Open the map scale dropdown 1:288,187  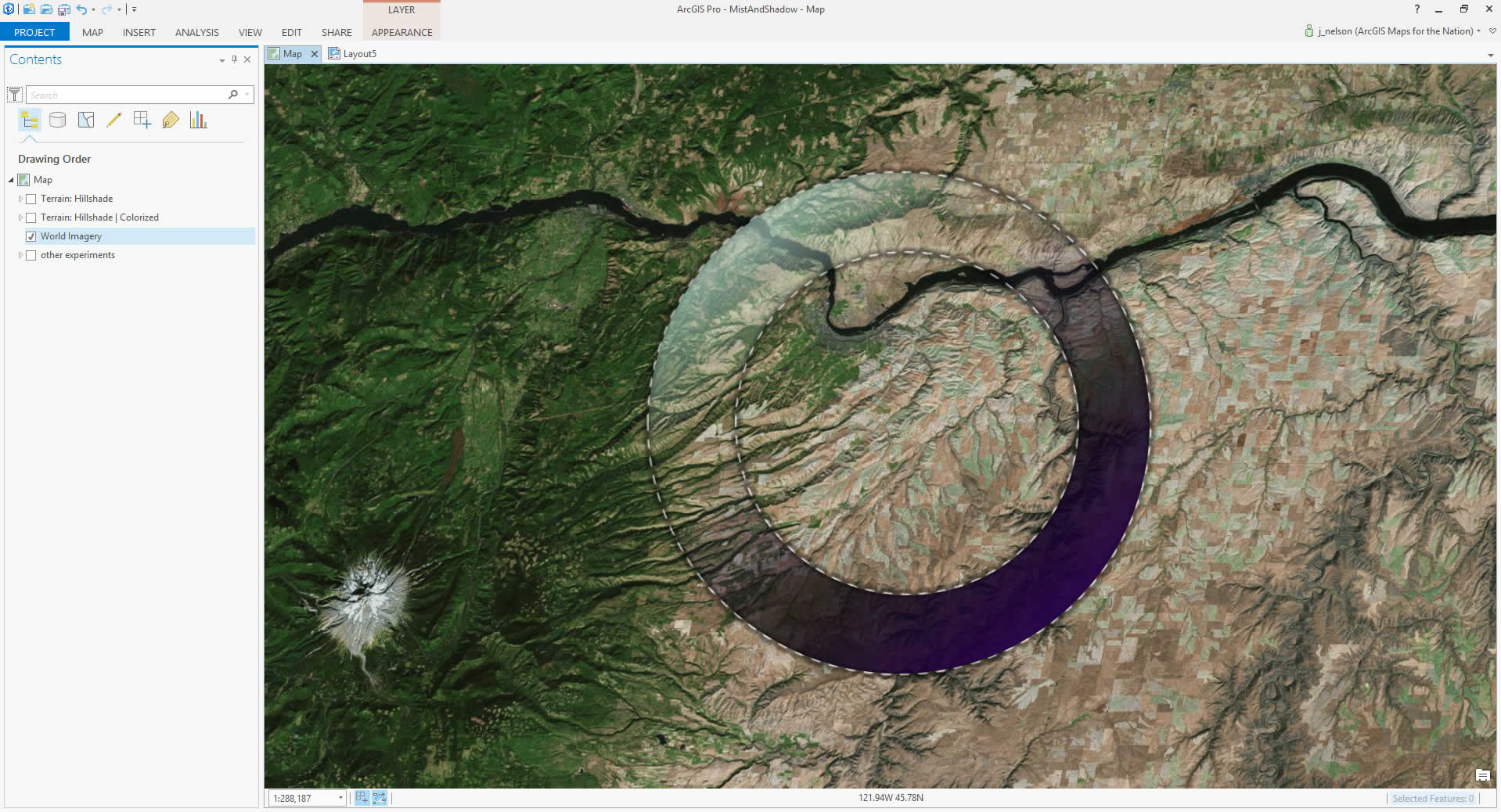pos(340,798)
